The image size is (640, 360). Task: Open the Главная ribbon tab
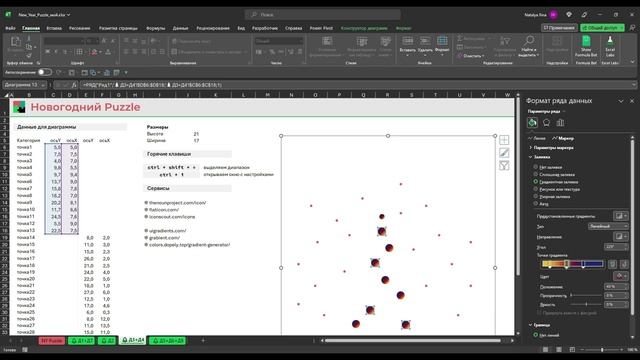(31, 28)
